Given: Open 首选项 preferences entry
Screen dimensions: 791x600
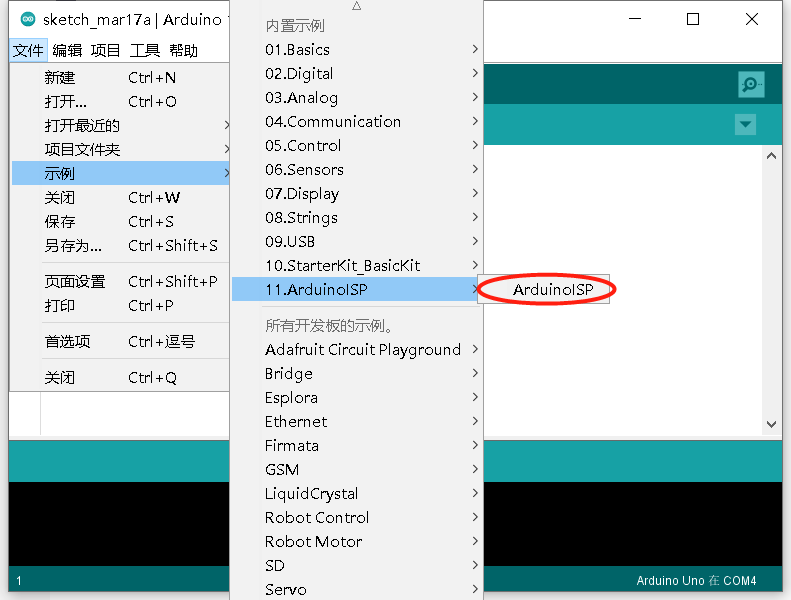Looking at the screenshot, I should pyautogui.click(x=121, y=342).
